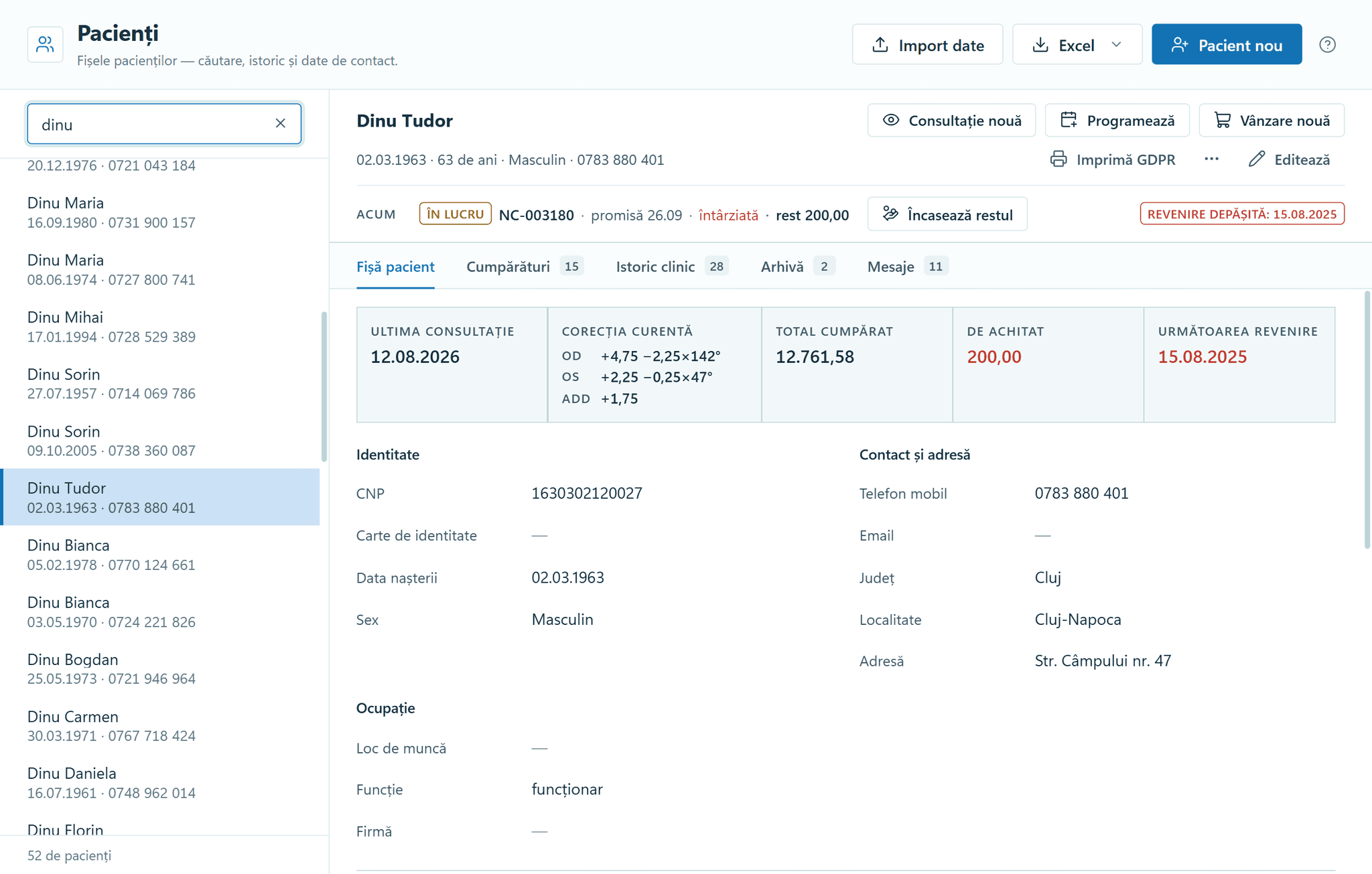The image size is (1372, 874).
Task: Click REVENIRE DEPĂȘITĂ: 15.08.2025 badge
Action: click(x=1242, y=214)
